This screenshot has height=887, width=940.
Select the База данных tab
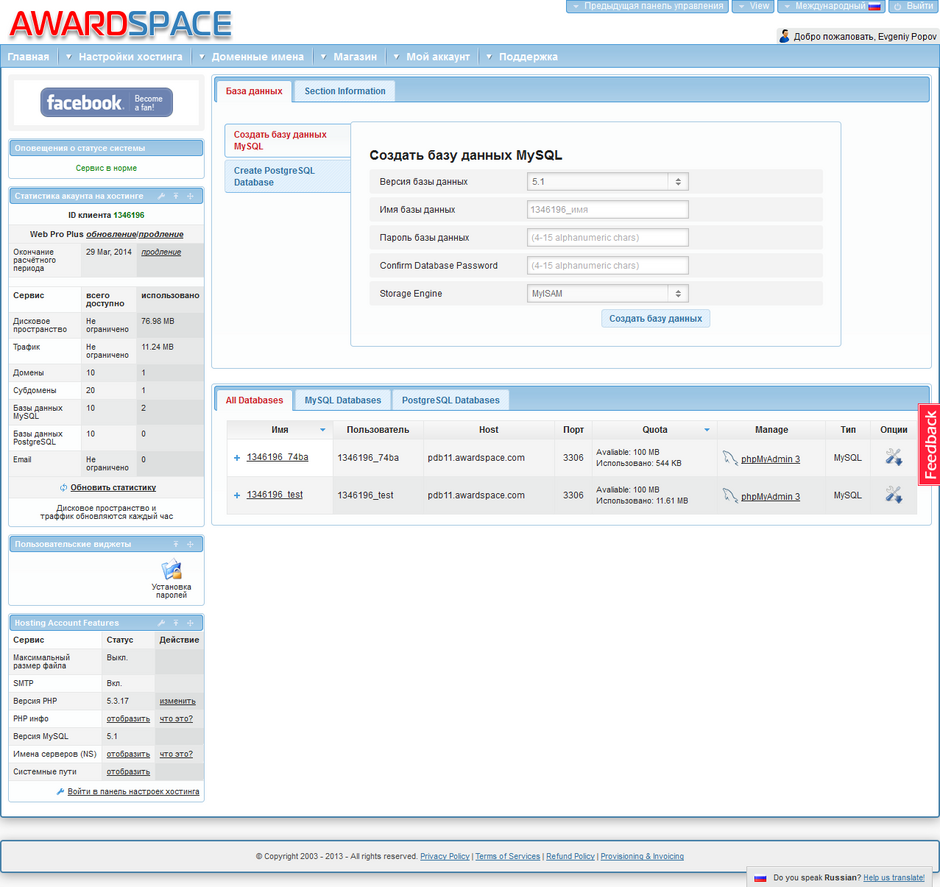[x=254, y=91]
